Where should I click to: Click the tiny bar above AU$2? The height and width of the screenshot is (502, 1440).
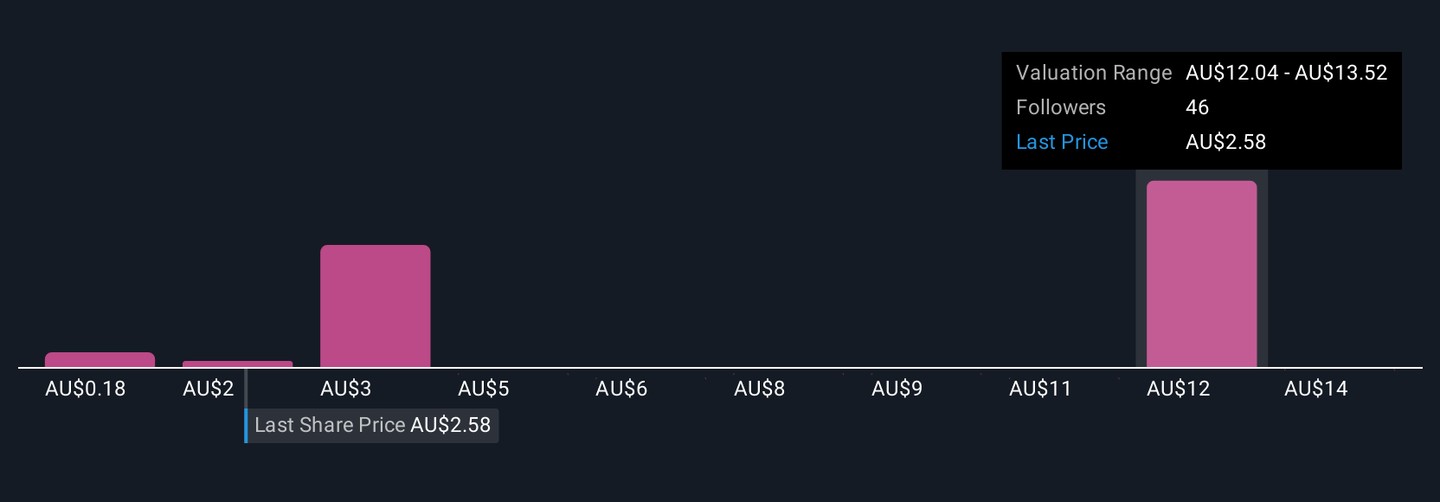pyautogui.click(x=238, y=364)
